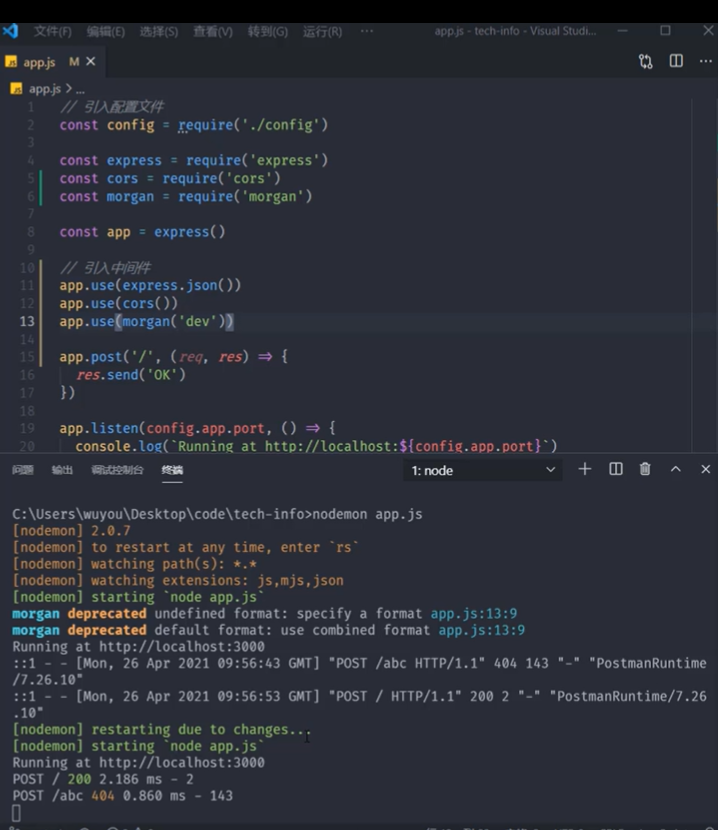
Task: Click 'Running at http://localhost:3000' last terminal line
Action: (138, 762)
